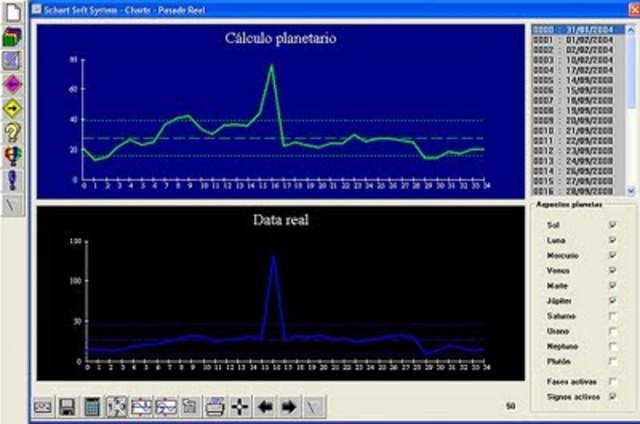Click the wavy-line chart icon at bottom-left

coord(42,406)
